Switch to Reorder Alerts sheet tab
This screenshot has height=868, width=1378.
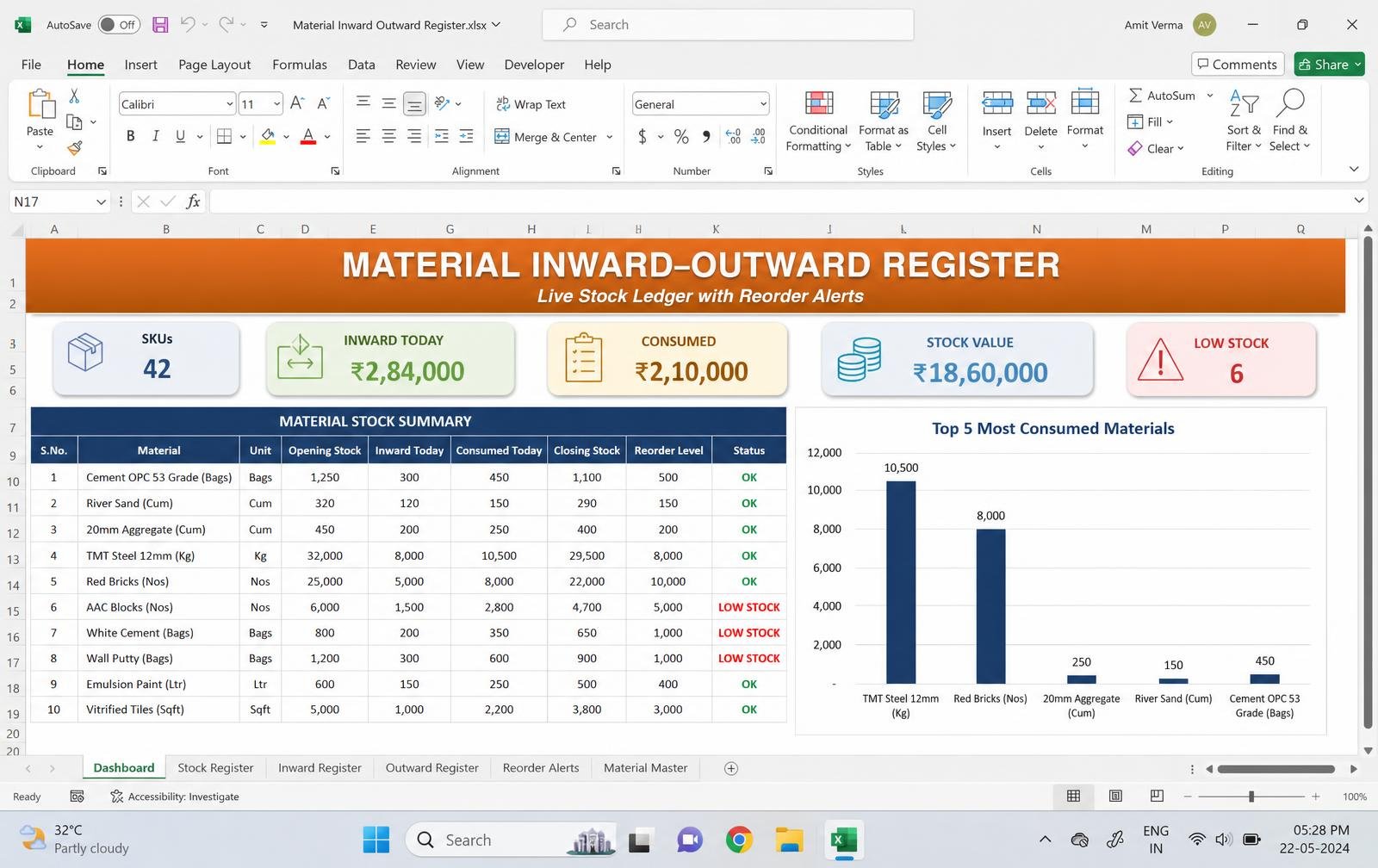[541, 768]
